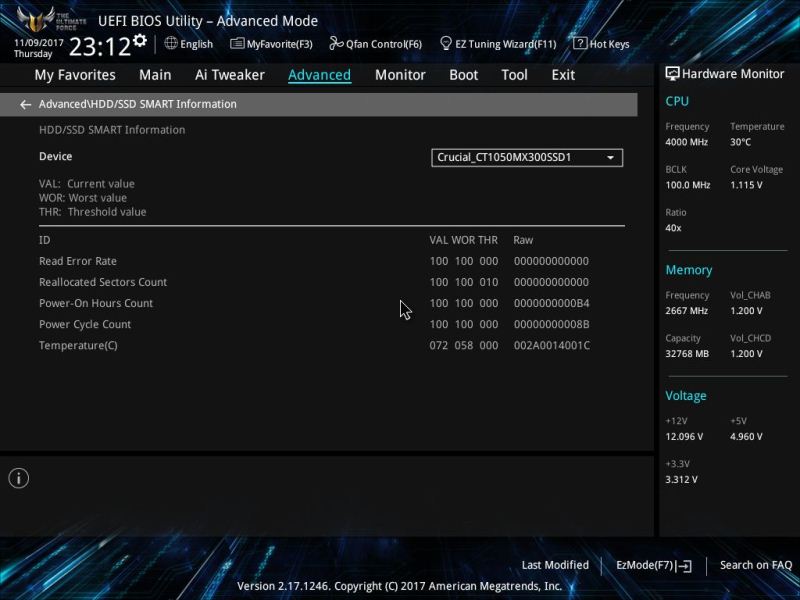Click +5V reading 4.960 V
The height and width of the screenshot is (600, 800).
coord(746,437)
